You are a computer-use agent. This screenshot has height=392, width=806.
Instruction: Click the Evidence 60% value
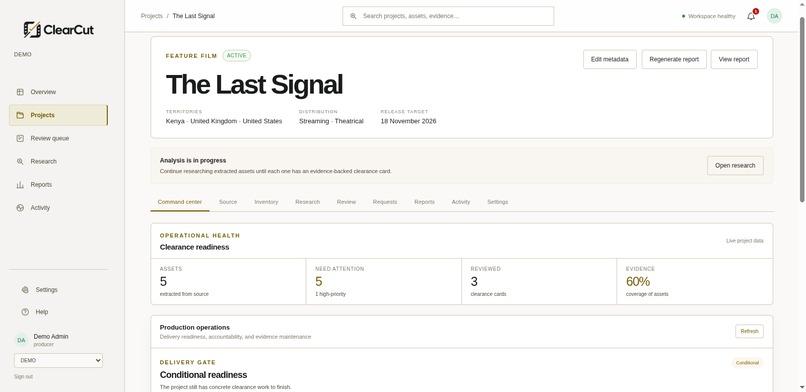638,282
